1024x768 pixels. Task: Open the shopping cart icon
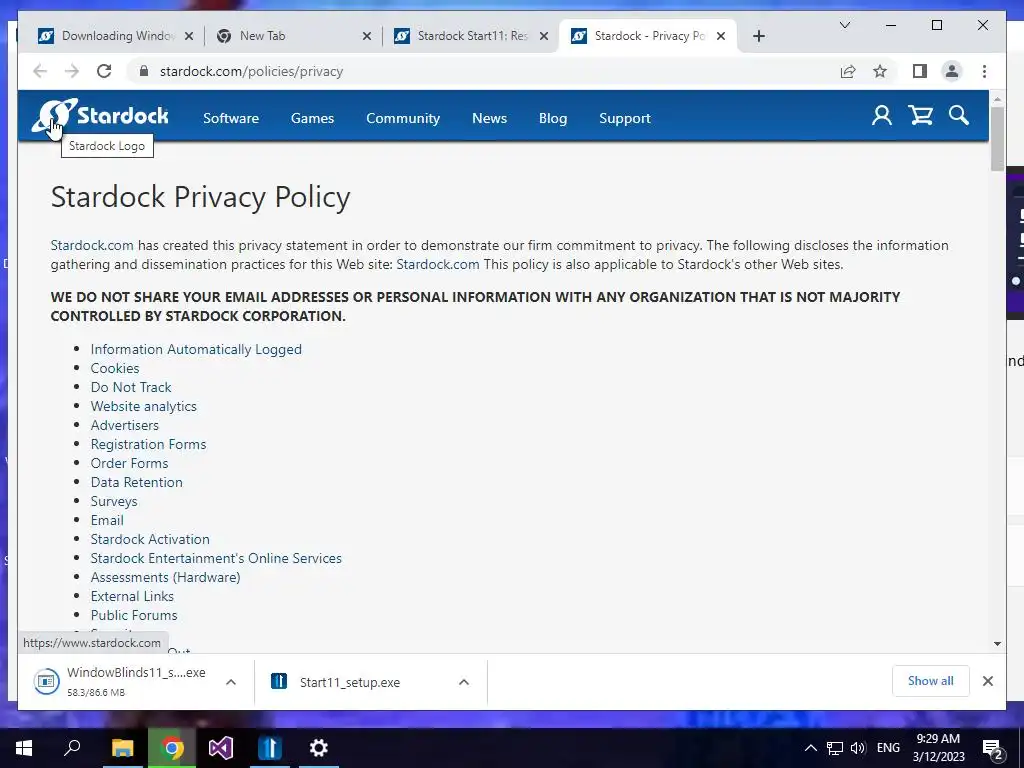coord(920,116)
